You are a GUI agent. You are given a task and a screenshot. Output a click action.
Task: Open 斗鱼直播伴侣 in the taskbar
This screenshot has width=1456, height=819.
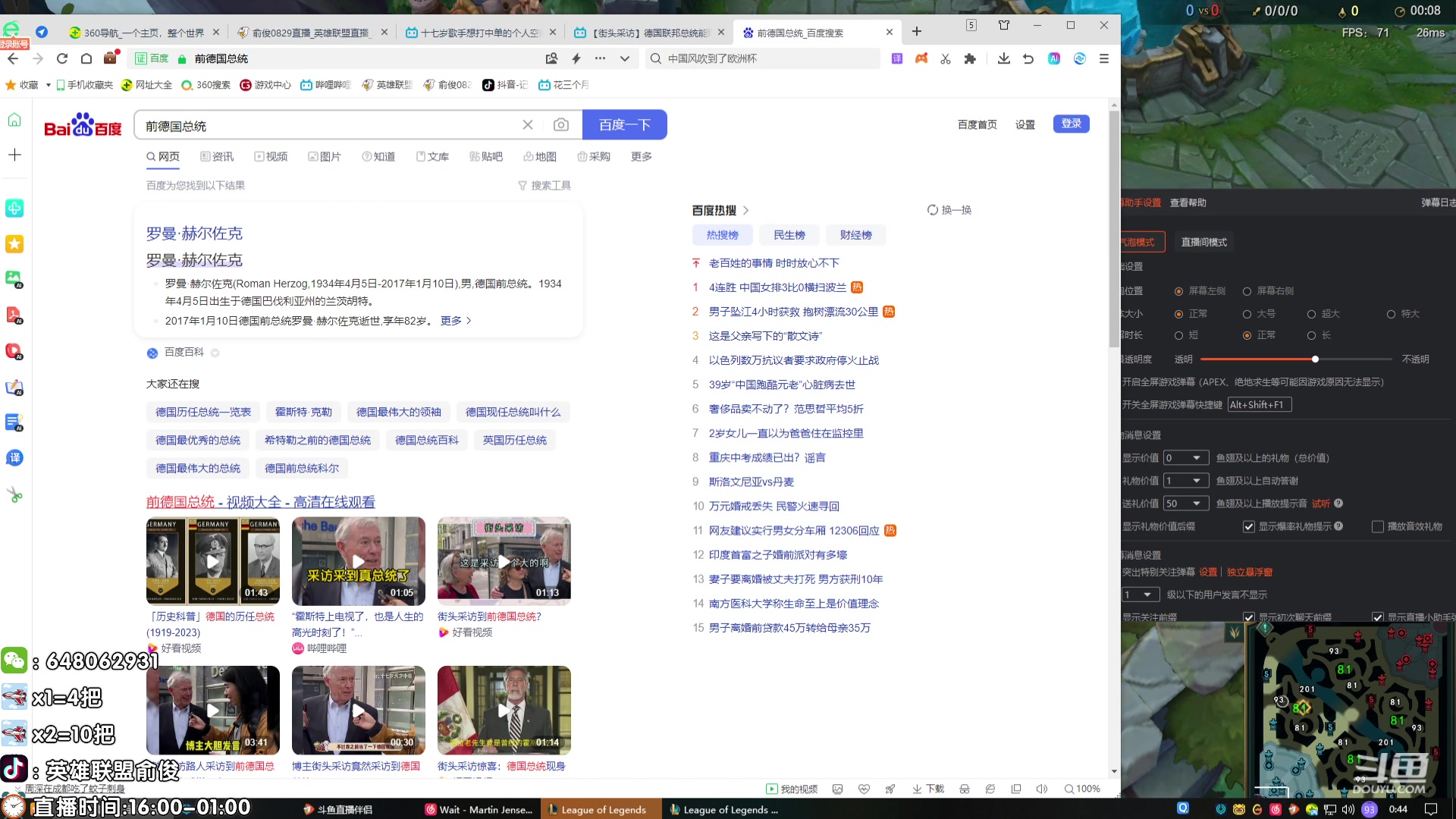[337, 810]
